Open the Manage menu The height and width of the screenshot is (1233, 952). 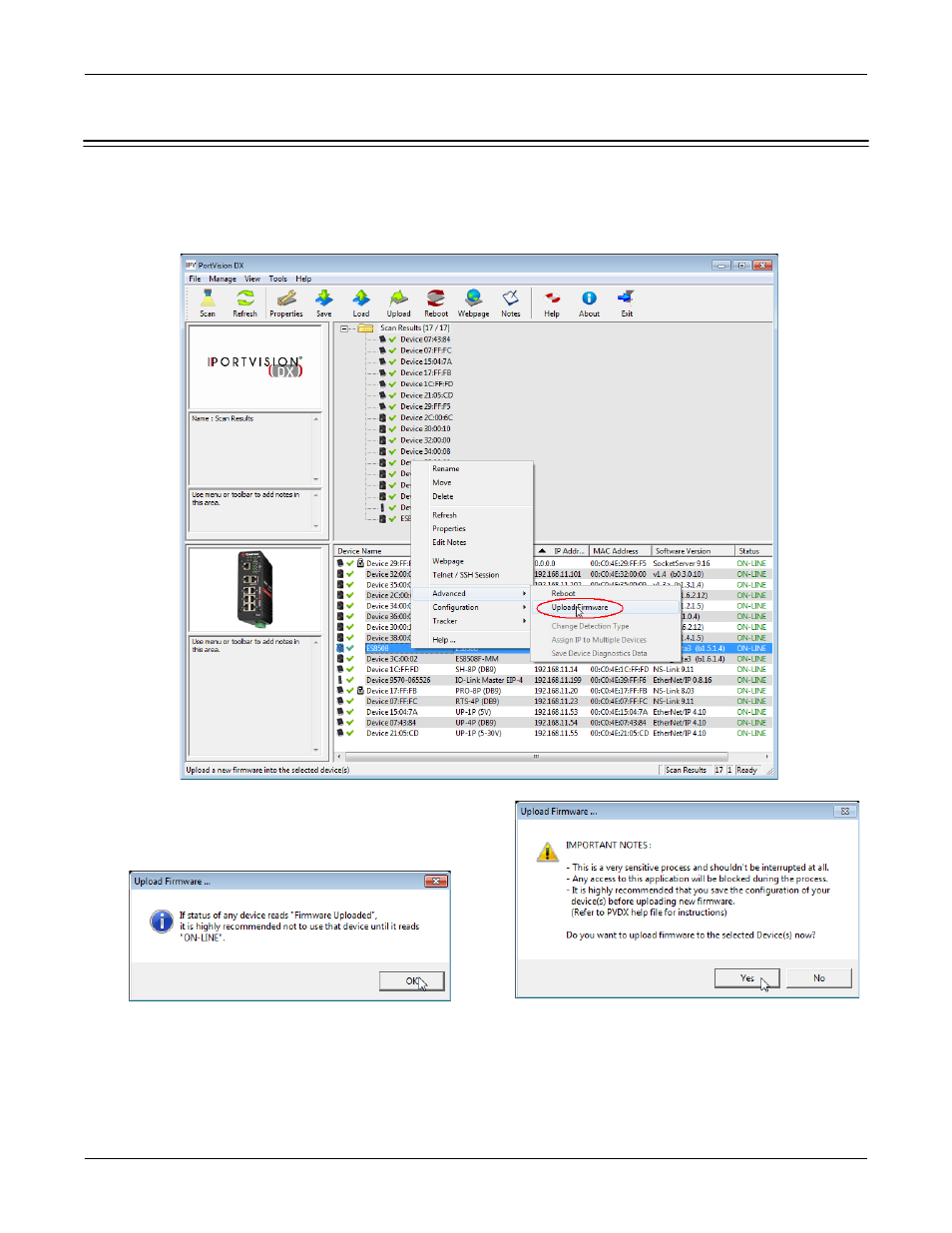223,280
